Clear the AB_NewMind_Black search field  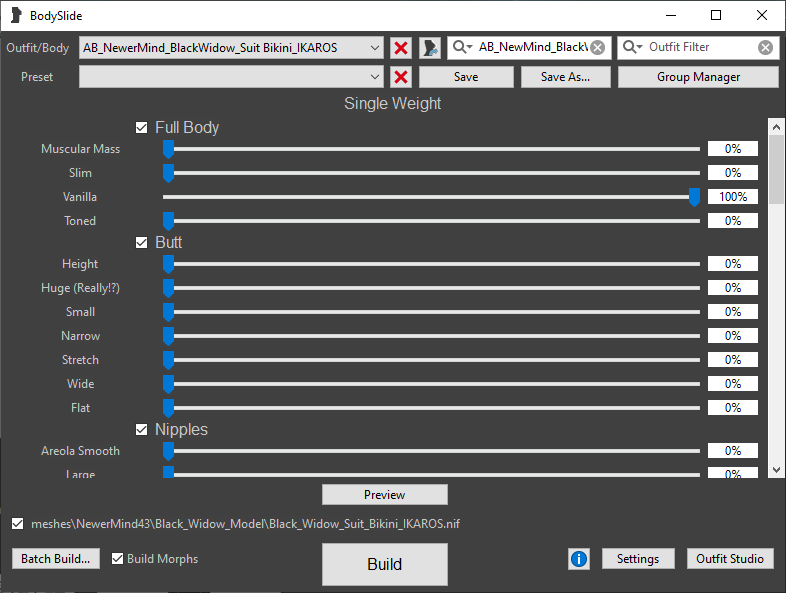[x=597, y=48]
